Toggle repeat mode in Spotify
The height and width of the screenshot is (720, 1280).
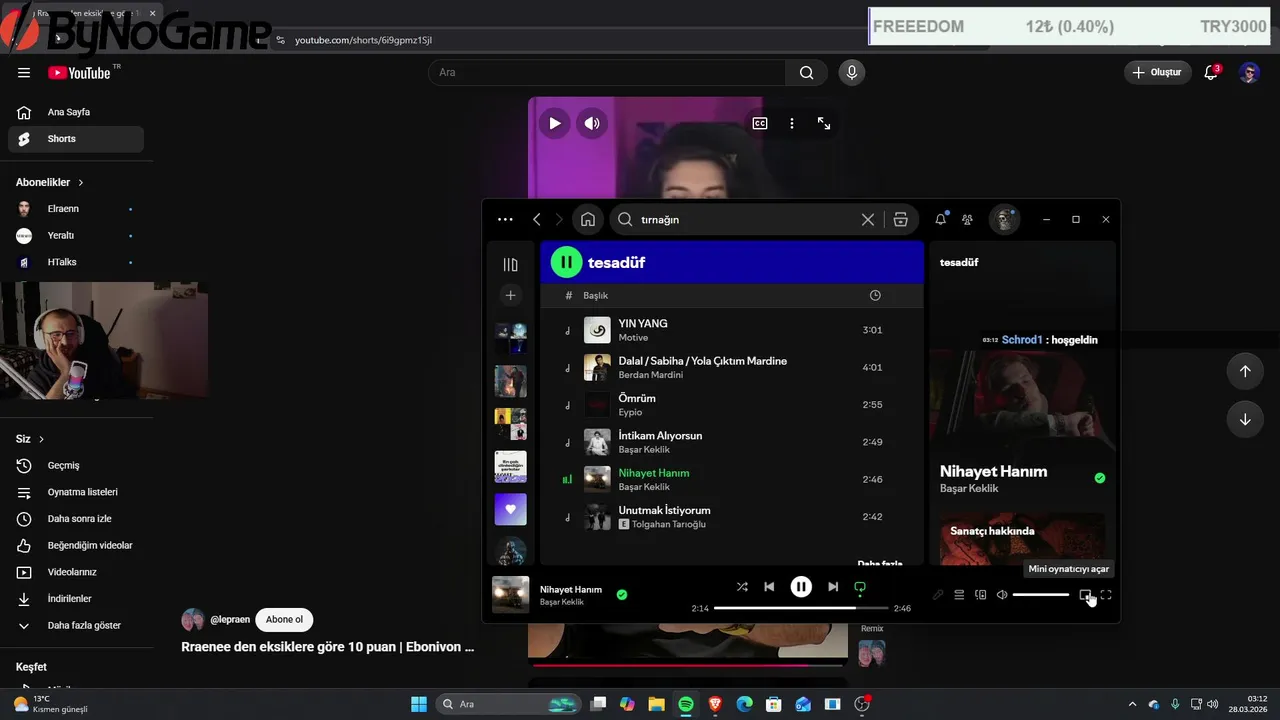pyautogui.click(x=859, y=587)
